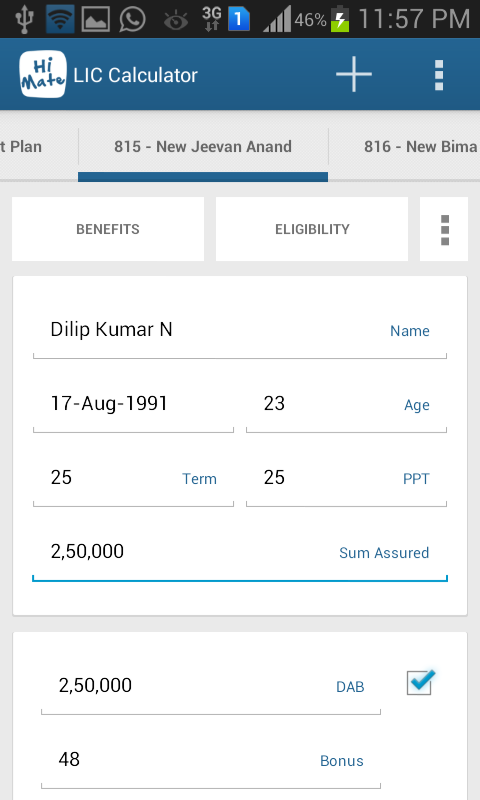Select the 815 - New Jeevan Anand tab

coord(203,147)
